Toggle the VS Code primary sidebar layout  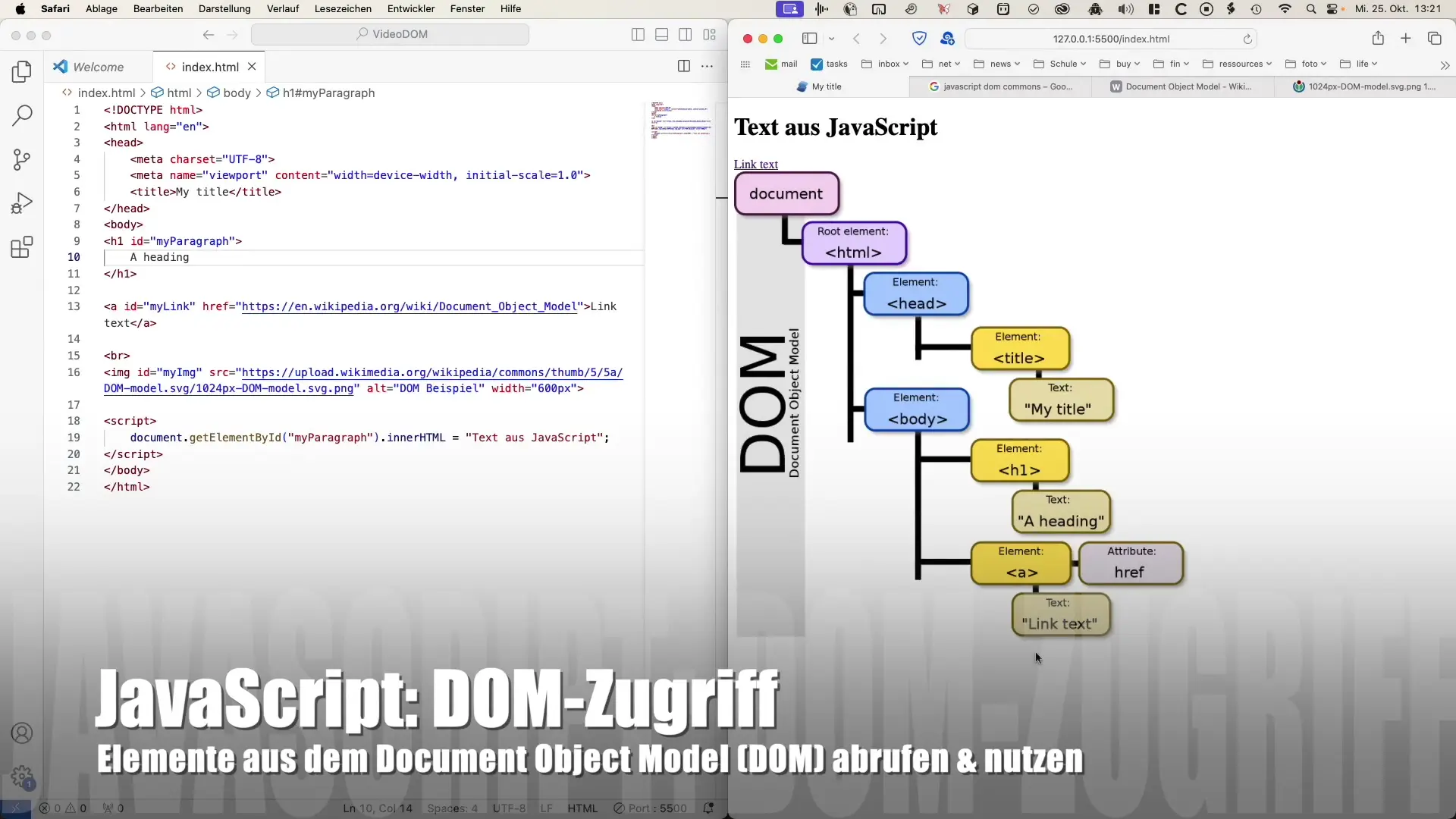pyautogui.click(x=638, y=34)
